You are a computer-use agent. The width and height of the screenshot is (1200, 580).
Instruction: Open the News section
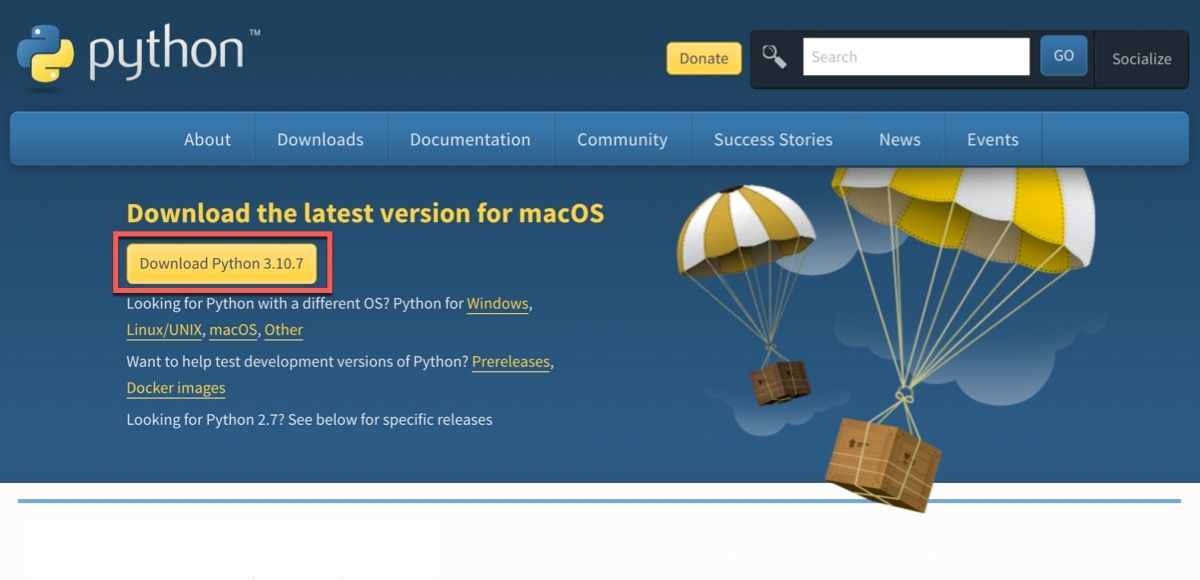pos(899,139)
